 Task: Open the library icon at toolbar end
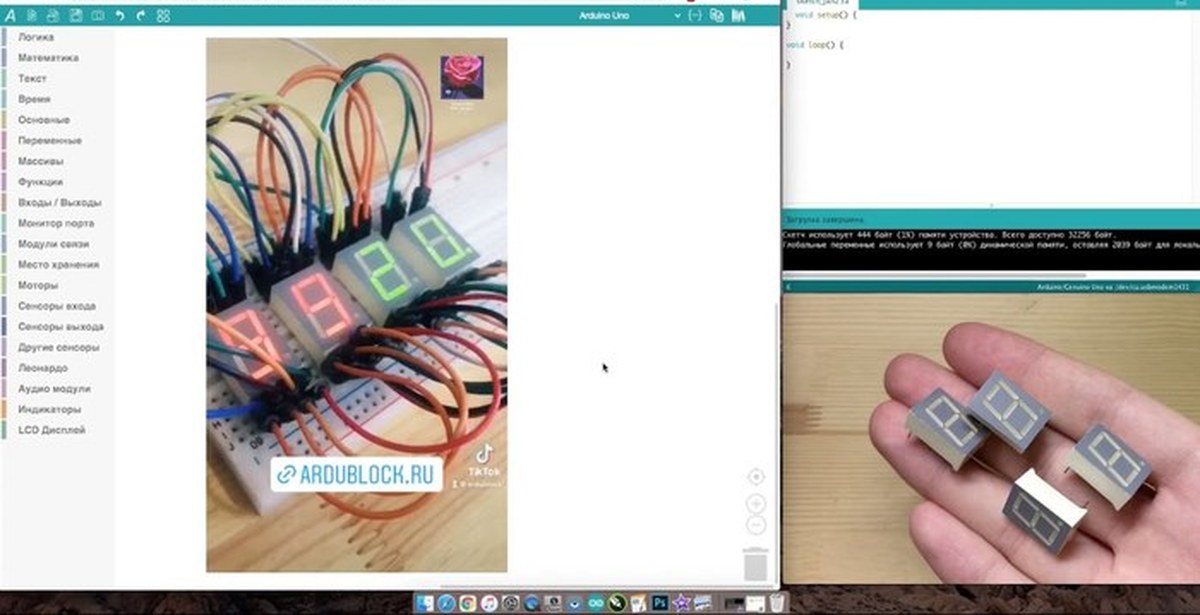[x=738, y=16]
